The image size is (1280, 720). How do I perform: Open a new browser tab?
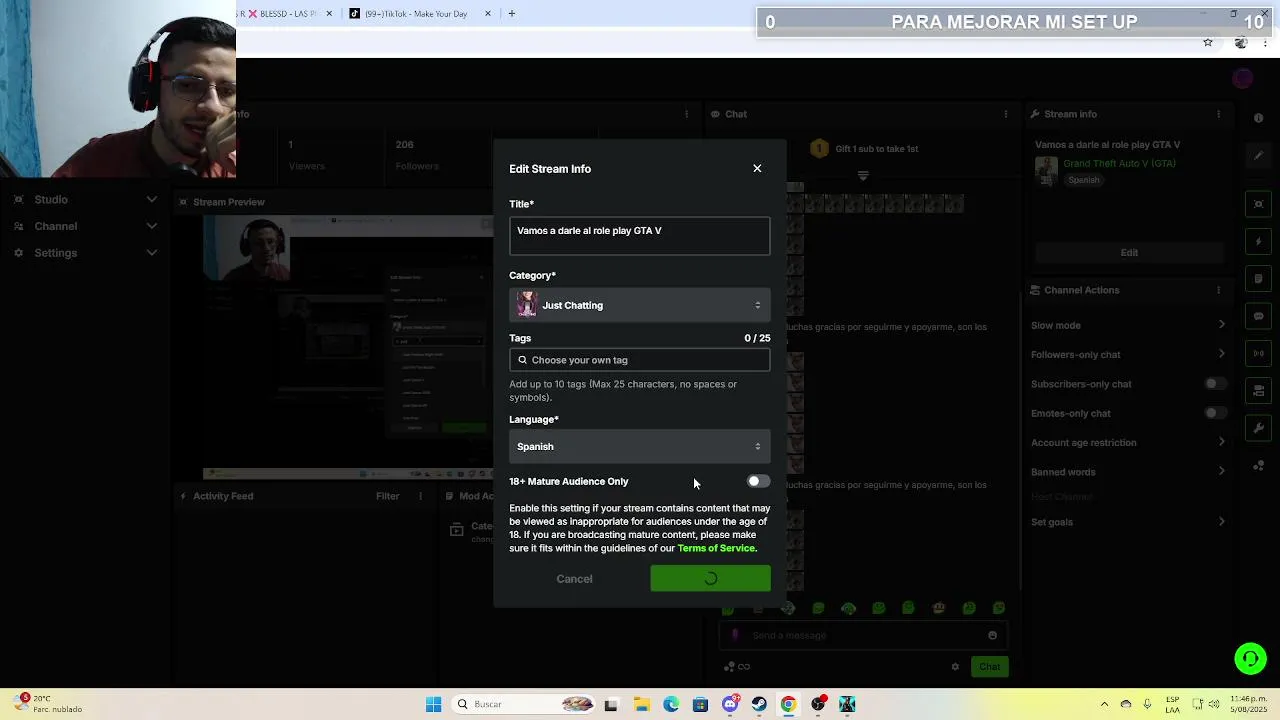point(512,14)
